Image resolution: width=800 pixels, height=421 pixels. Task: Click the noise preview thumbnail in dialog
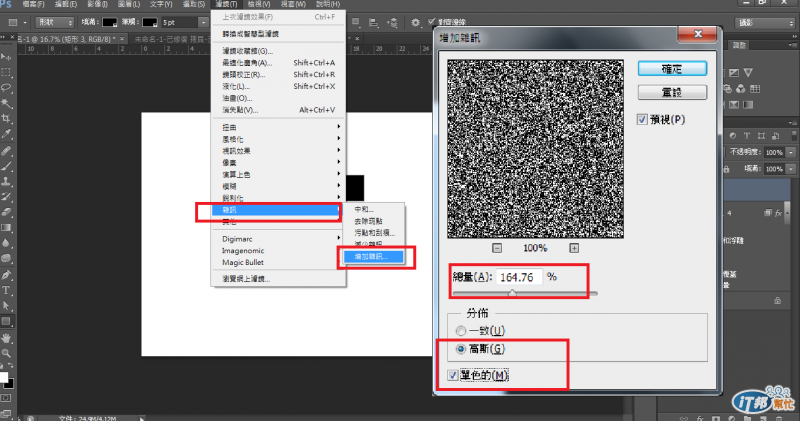(535, 149)
